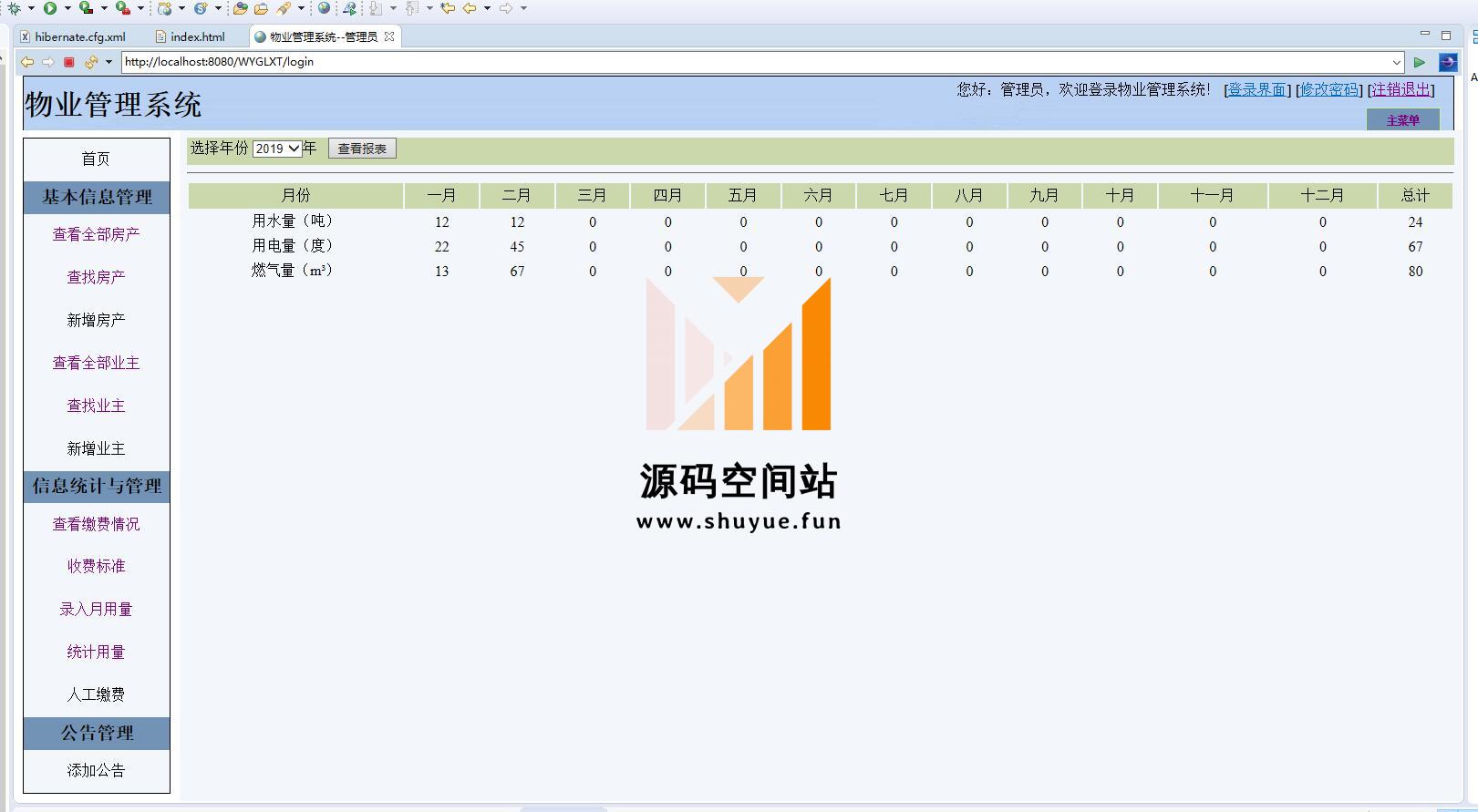Image resolution: width=1478 pixels, height=812 pixels.
Task: Expand the toolbar Back history dropdown
Action: [x=487, y=8]
